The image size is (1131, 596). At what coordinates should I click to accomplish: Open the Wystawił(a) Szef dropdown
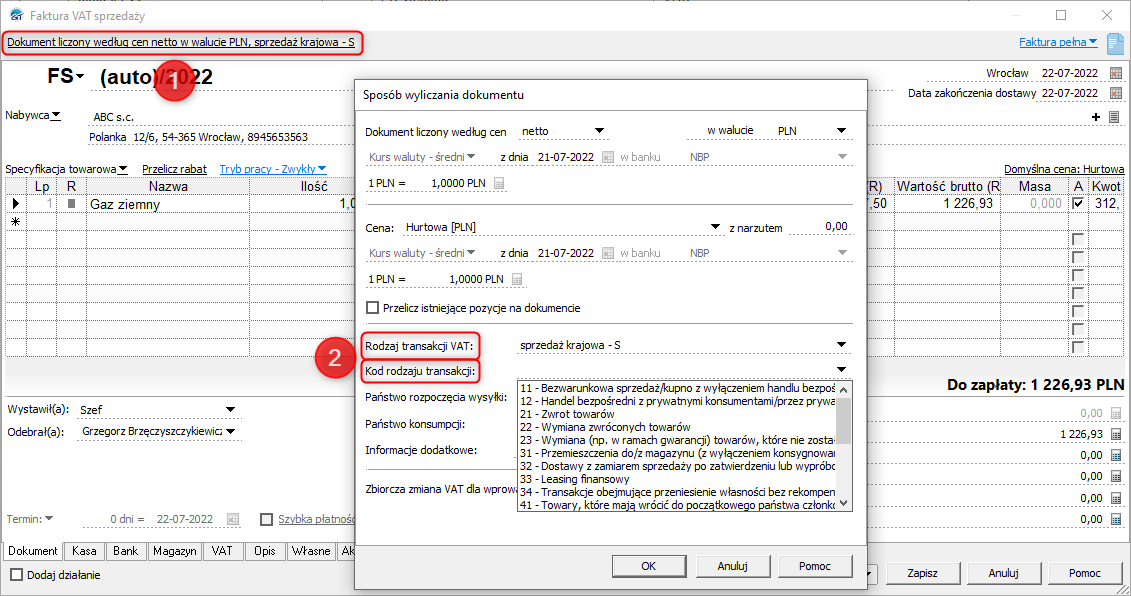[x=230, y=409]
